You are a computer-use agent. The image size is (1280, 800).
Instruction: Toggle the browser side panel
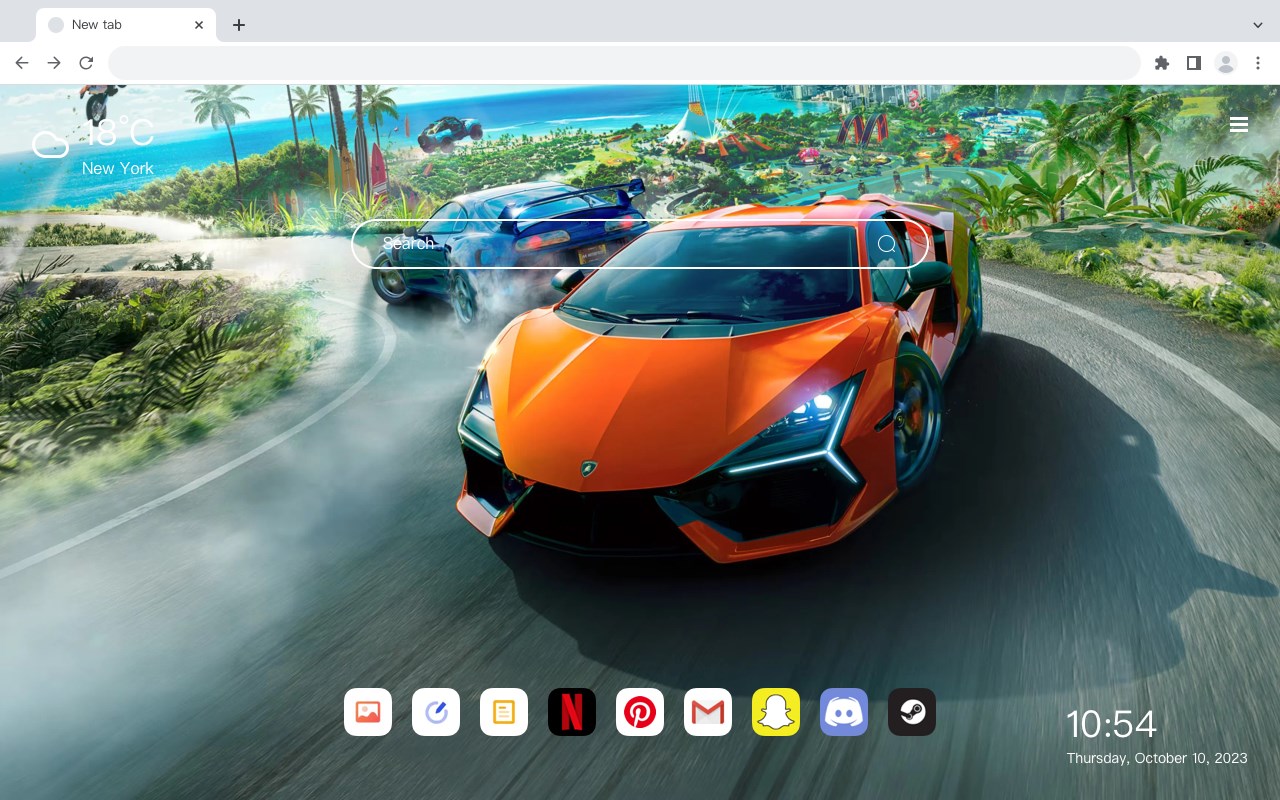click(x=1193, y=63)
